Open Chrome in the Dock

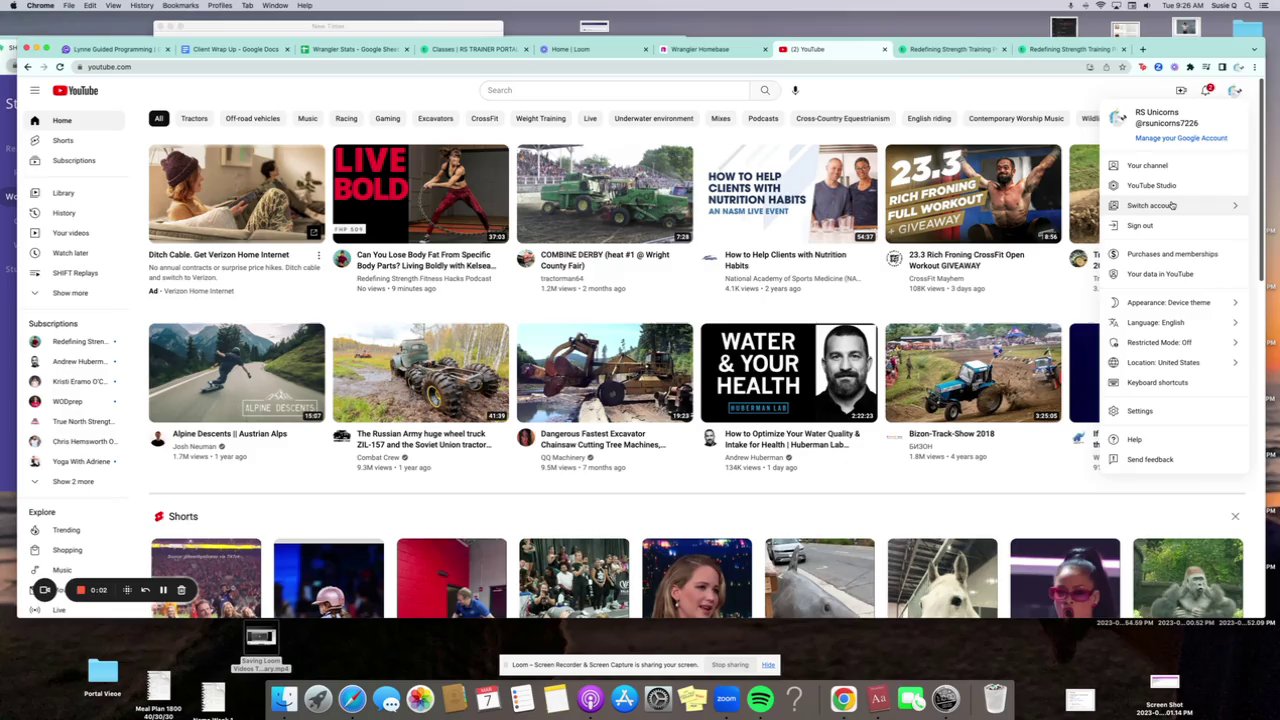coord(844,699)
